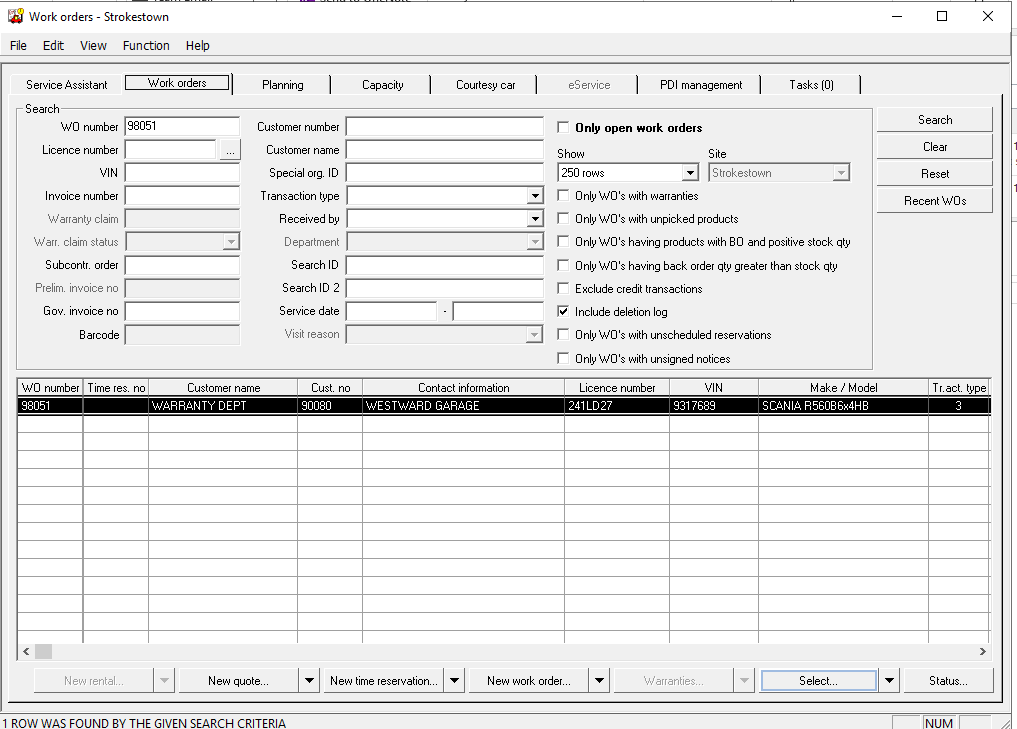The height and width of the screenshot is (729, 1017).
Task: Click the Work orders app icon in title bar
Action: point(15,16)
